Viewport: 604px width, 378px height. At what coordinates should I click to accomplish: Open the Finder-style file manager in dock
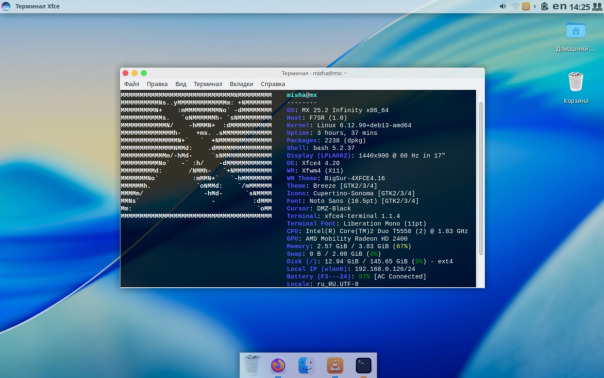pyautogui.click(x=306, y=365)
